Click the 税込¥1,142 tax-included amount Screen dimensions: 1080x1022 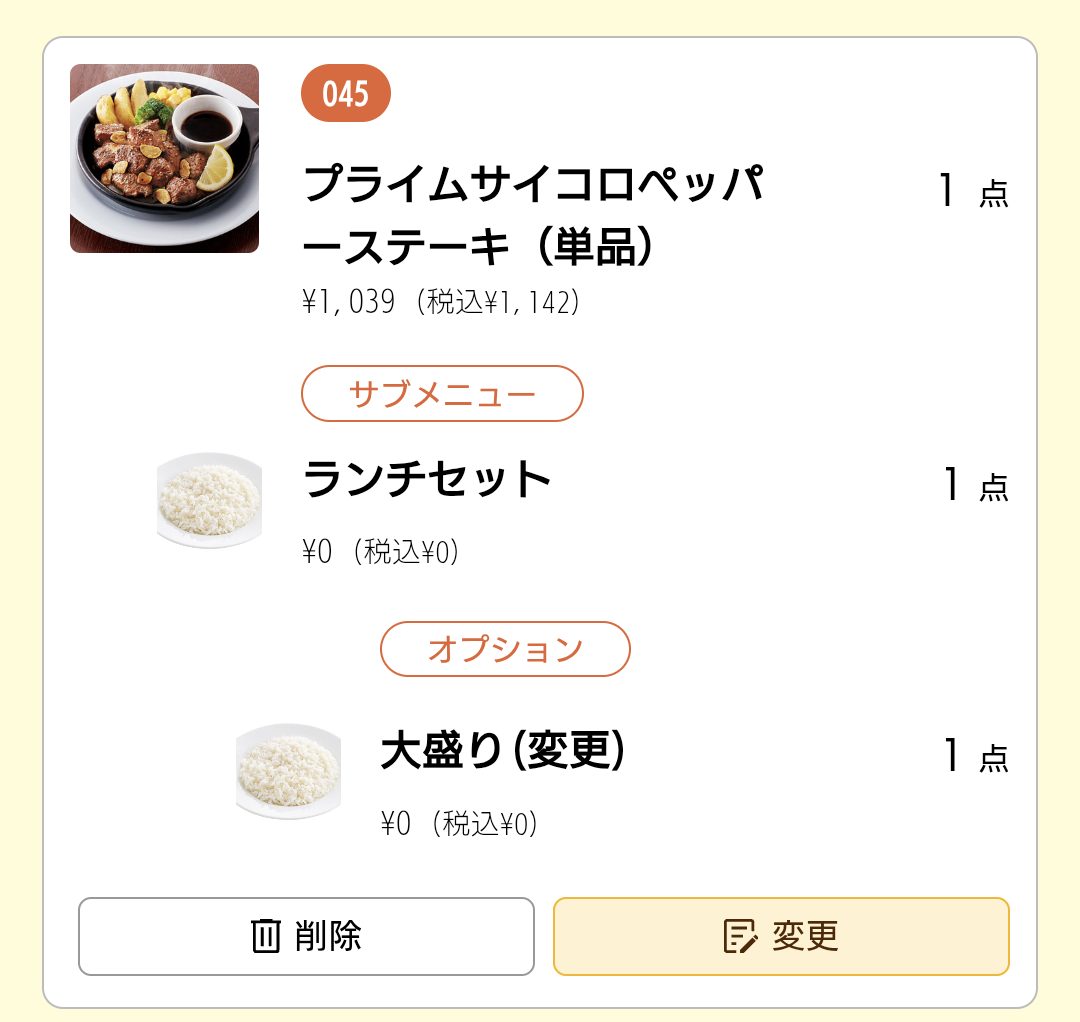[x=500, y=302]
